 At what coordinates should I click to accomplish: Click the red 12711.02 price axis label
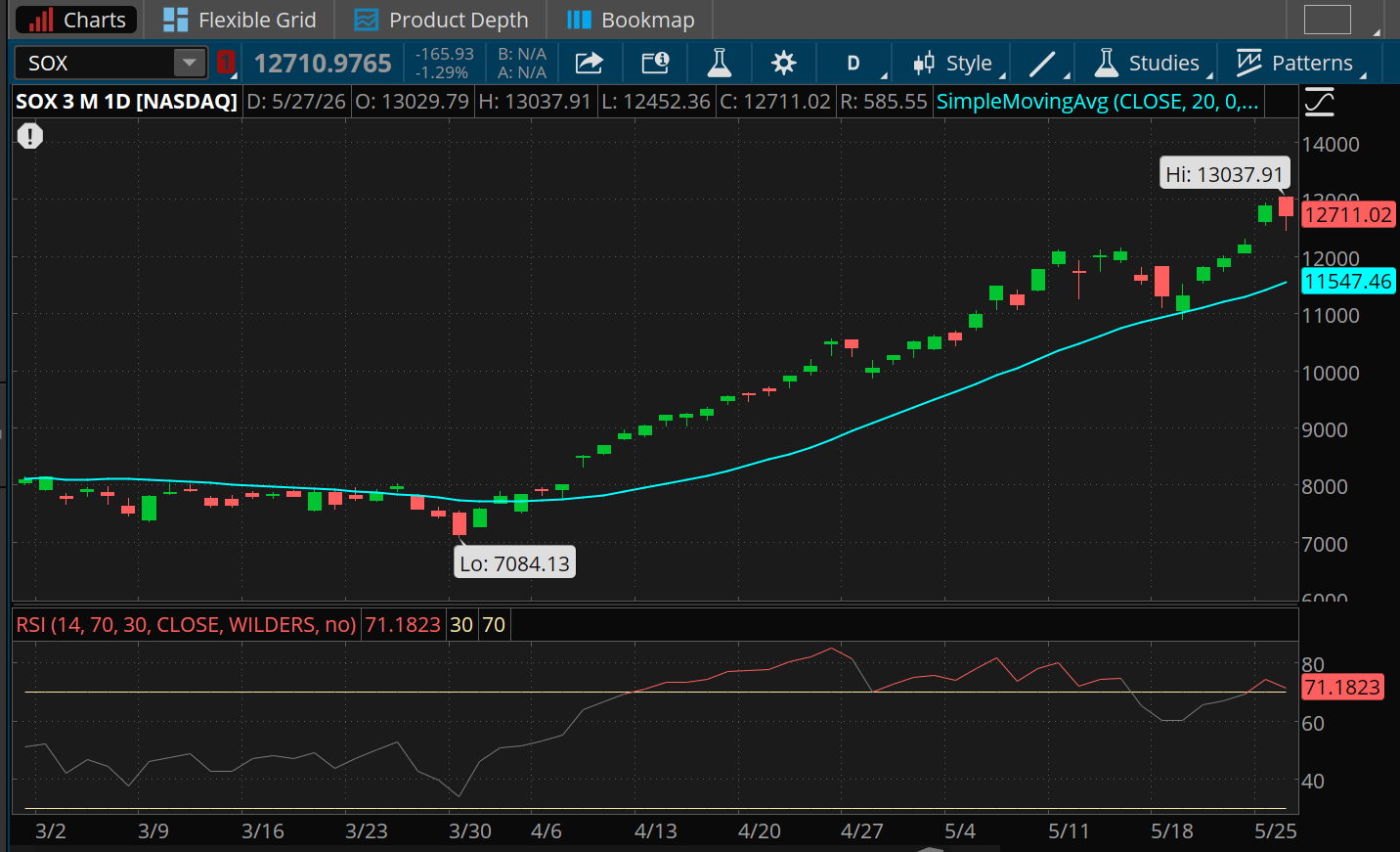click(1348, 214)
